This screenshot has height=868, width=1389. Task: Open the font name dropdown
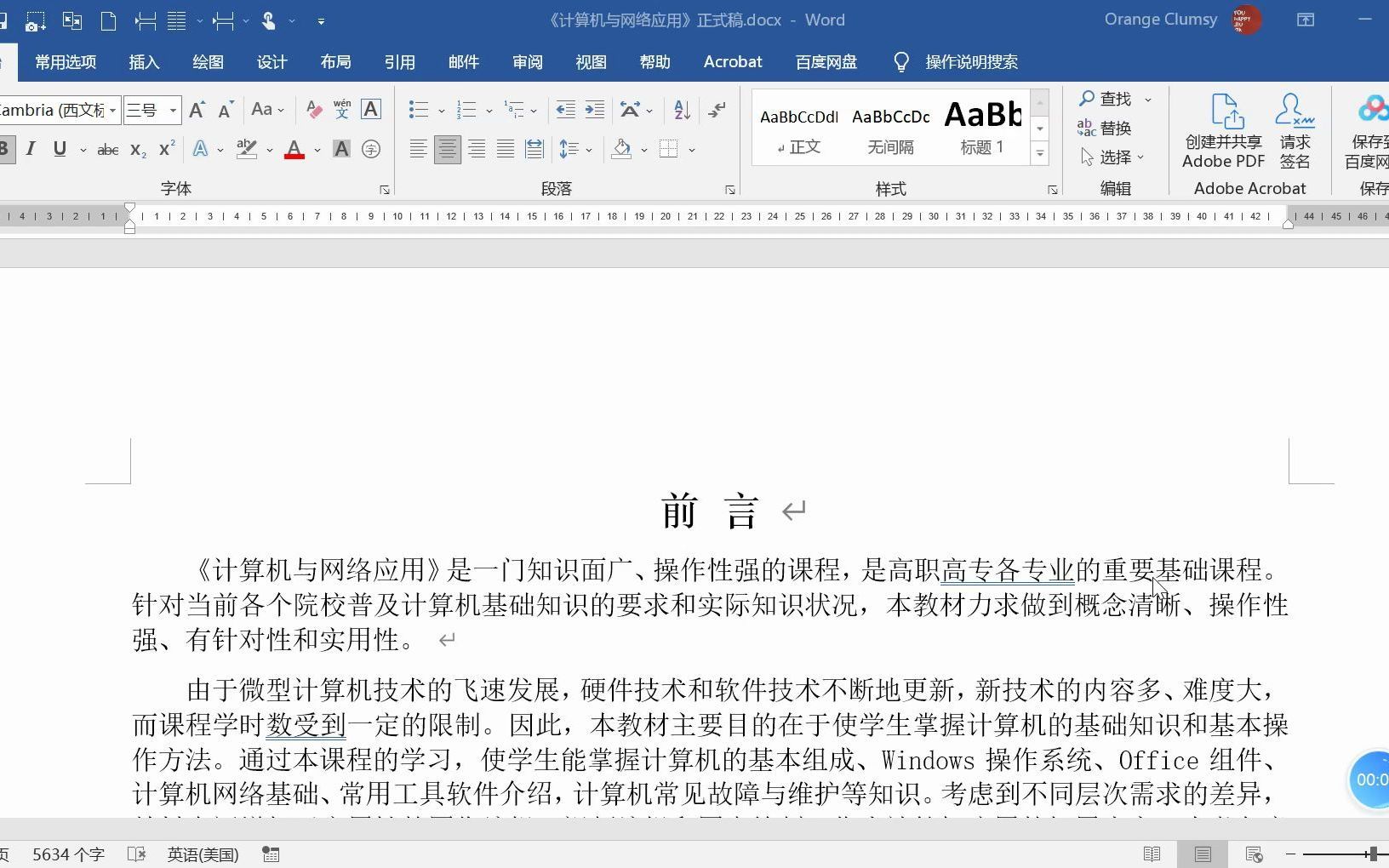[x=111, y=110]
